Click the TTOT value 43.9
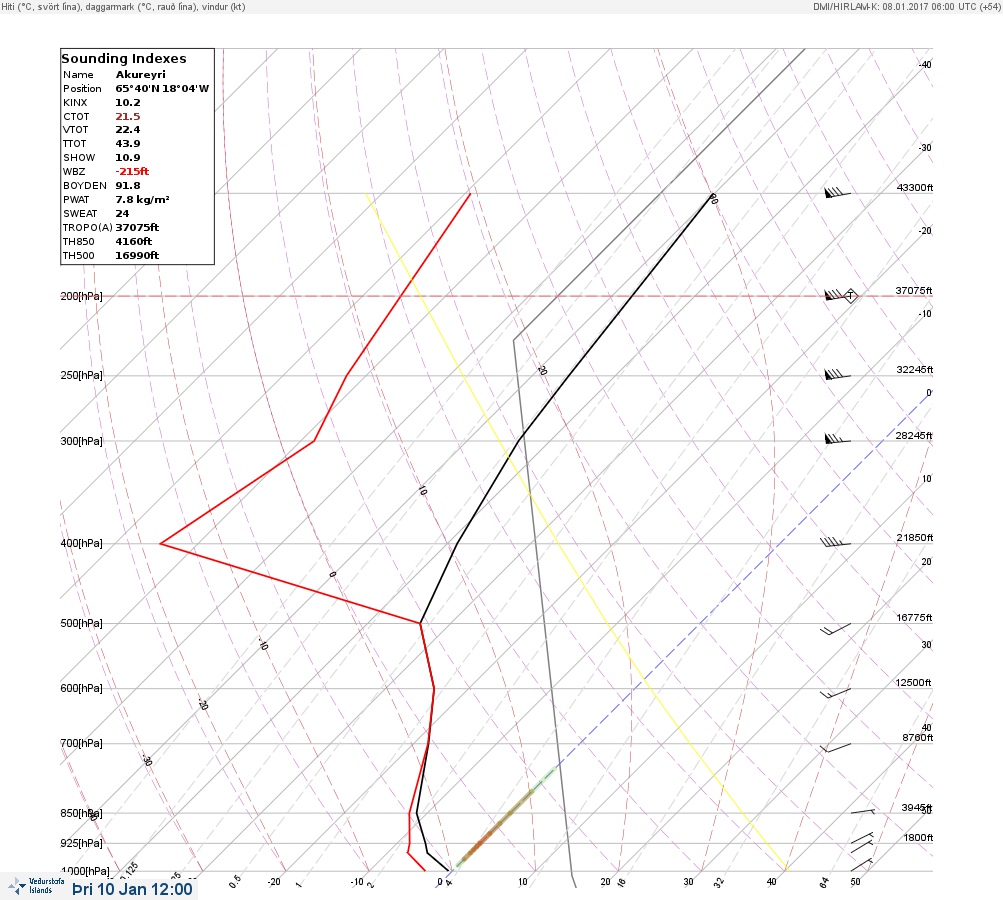Image resolution: width=1003 pixels, height=900 pixels. click(x=128, y=143)
